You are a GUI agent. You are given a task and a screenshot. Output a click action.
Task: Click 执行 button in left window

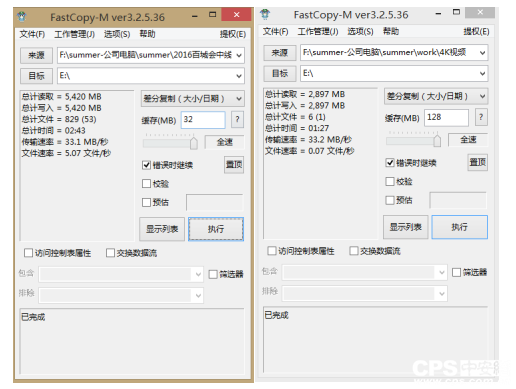[216, 229]
